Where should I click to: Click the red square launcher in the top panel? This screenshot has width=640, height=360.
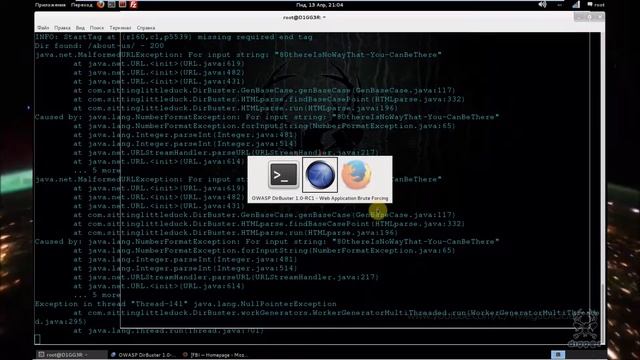(x=122, y=5)
